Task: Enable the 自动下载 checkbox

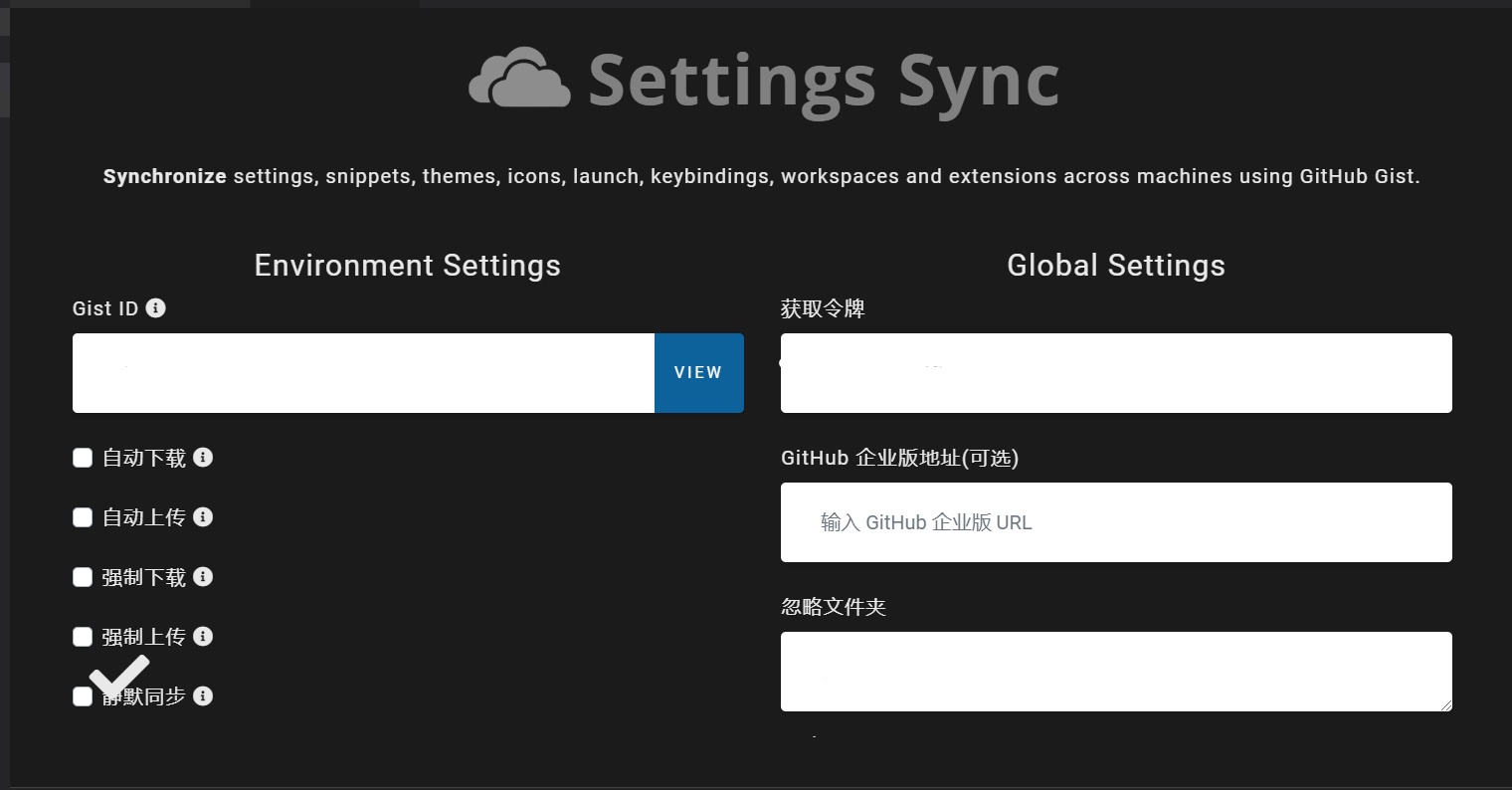Action: (x=83, y=458)
